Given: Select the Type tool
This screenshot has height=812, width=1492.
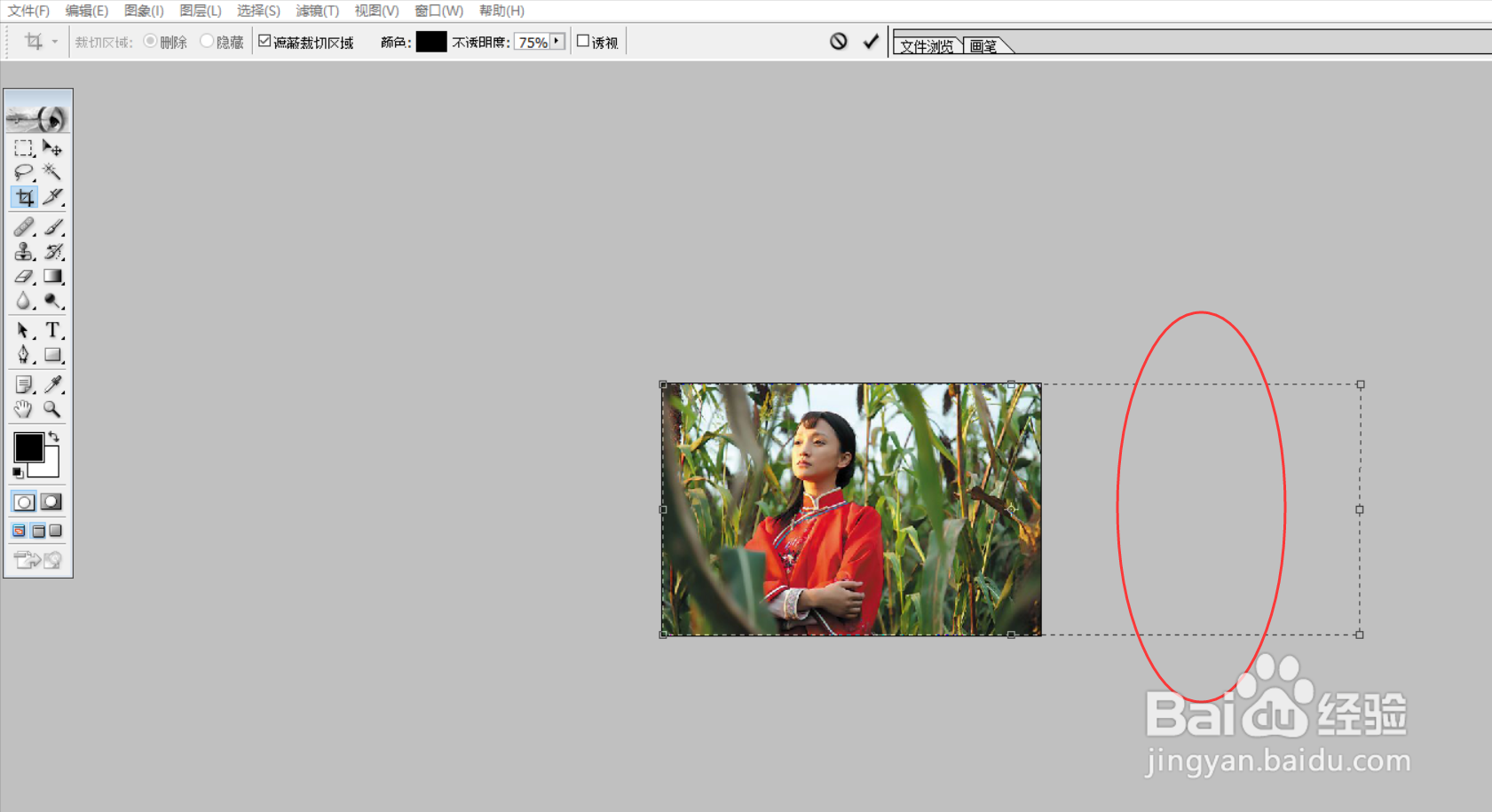Looking at the screenshot, I should pos(52,330).
